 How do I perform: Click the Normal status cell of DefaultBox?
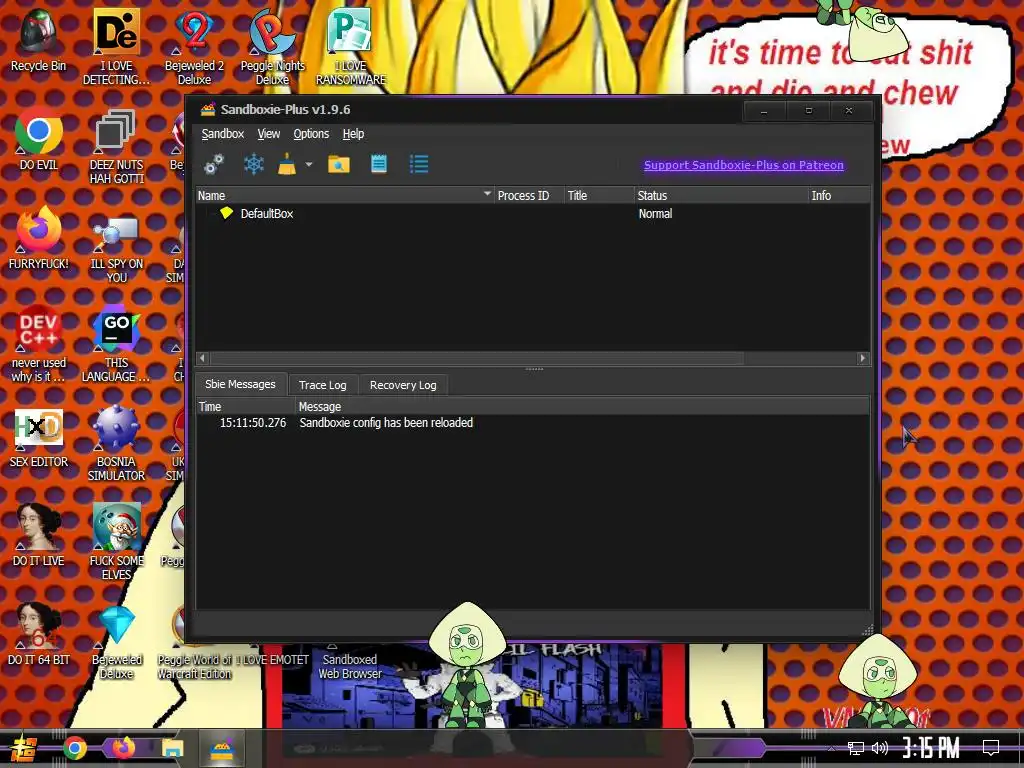tap(655, 214)
